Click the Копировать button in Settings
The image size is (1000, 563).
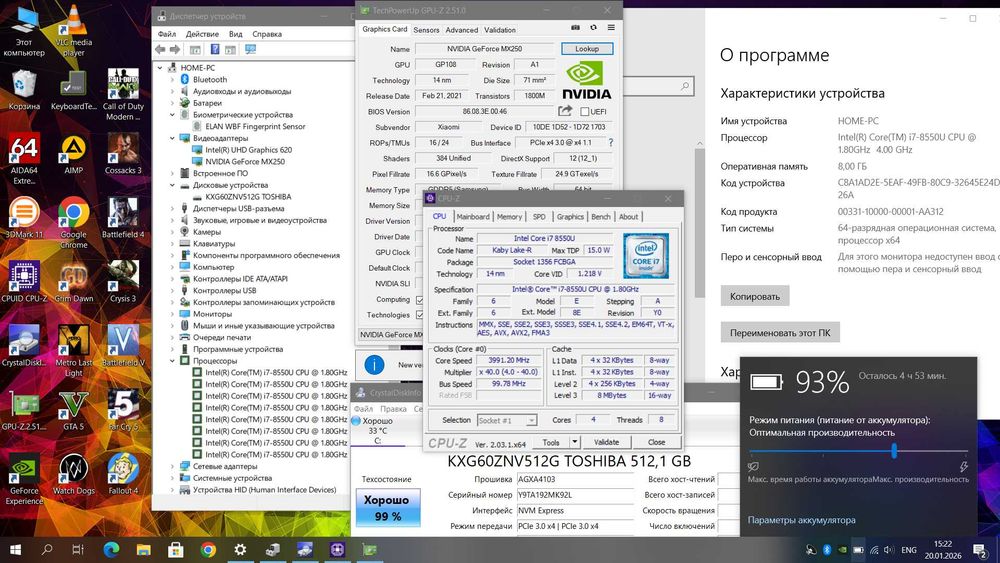[755, 296]
